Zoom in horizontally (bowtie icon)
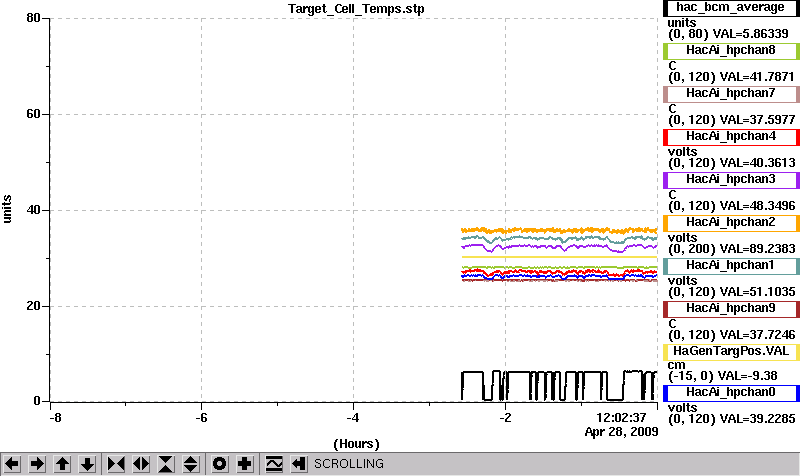Viewport: 800px width, 476px height. pos(116,464)
